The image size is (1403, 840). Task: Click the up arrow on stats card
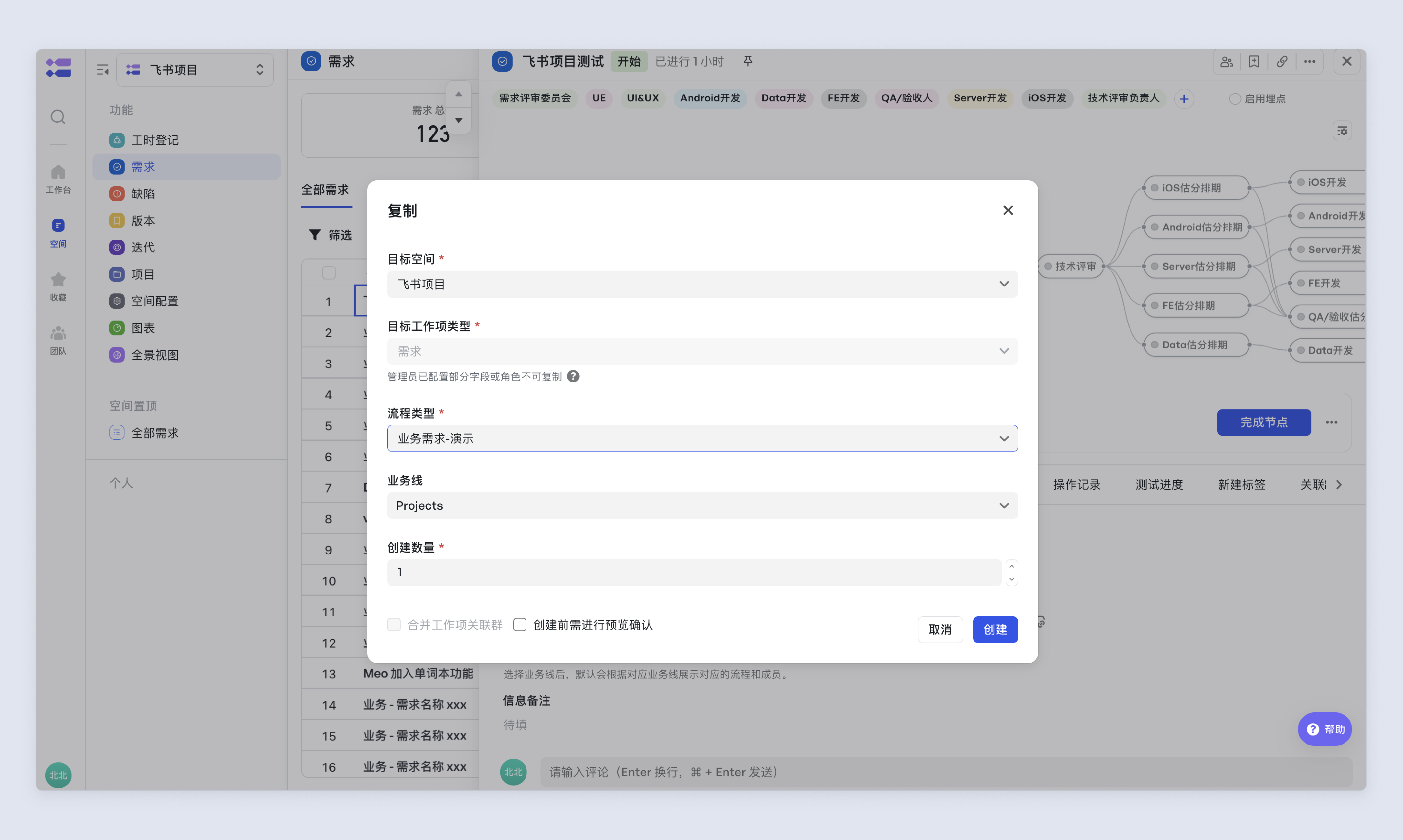459,94
